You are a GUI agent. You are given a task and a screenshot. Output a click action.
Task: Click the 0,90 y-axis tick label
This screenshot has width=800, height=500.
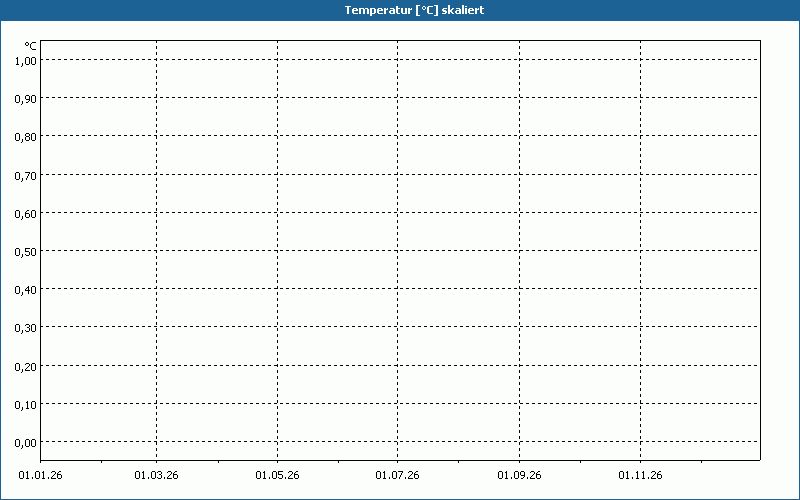(x=26, y=98)
